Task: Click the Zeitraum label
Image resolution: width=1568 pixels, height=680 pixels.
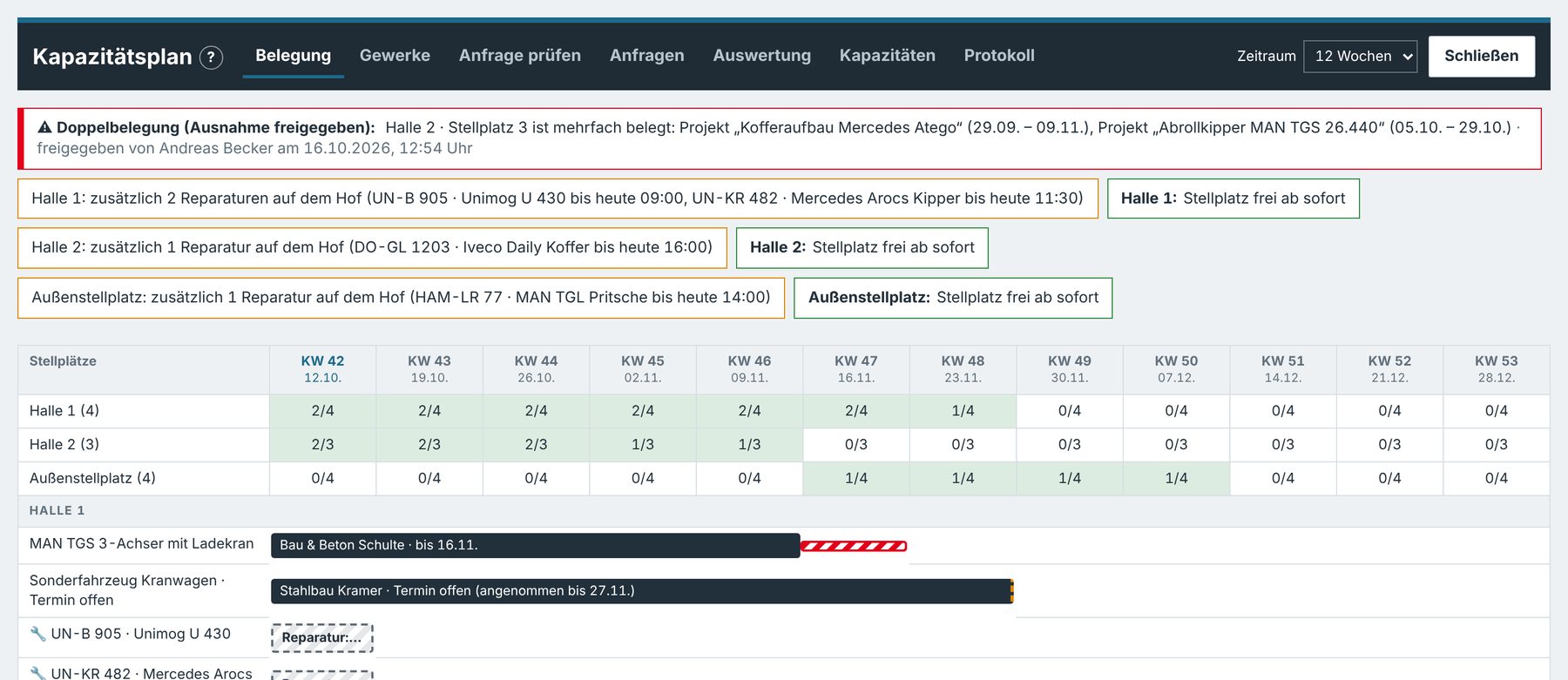Action: [1267, 56]
